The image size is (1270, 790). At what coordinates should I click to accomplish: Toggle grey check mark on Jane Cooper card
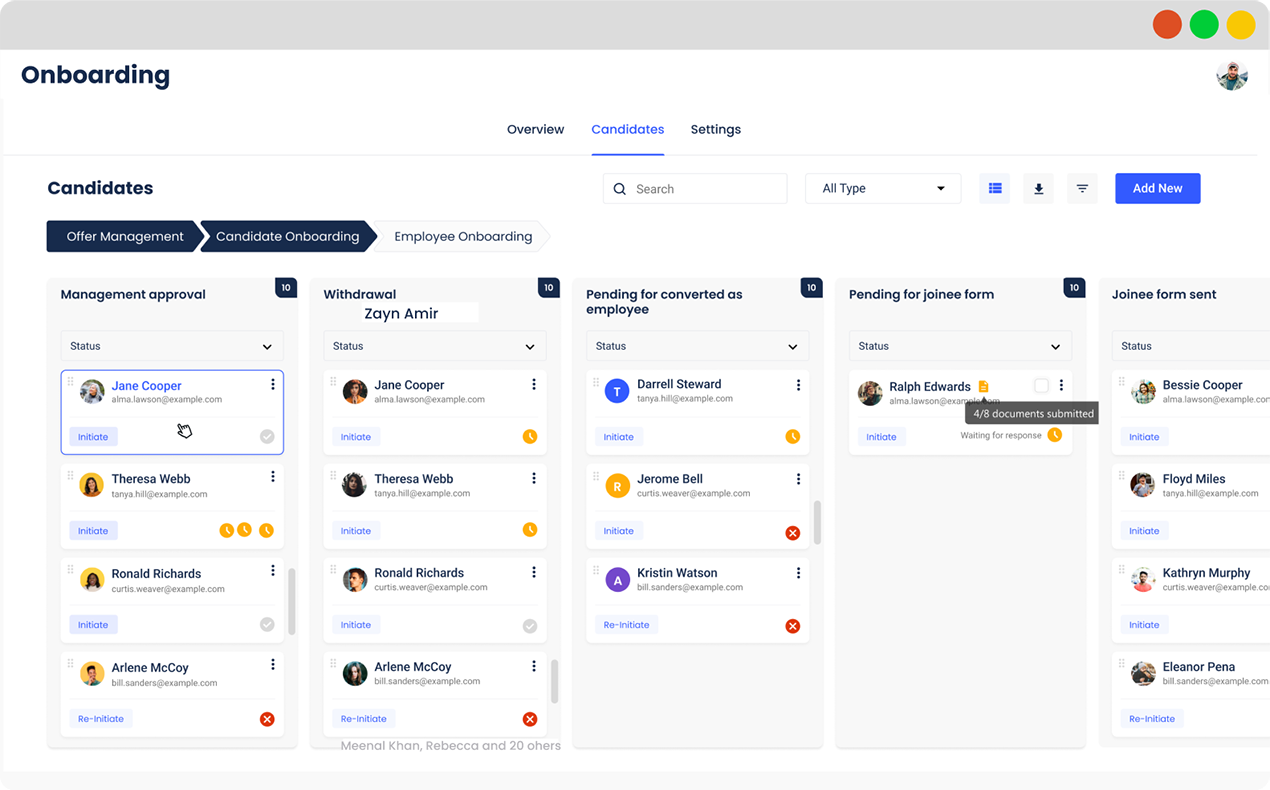[267, 436]
